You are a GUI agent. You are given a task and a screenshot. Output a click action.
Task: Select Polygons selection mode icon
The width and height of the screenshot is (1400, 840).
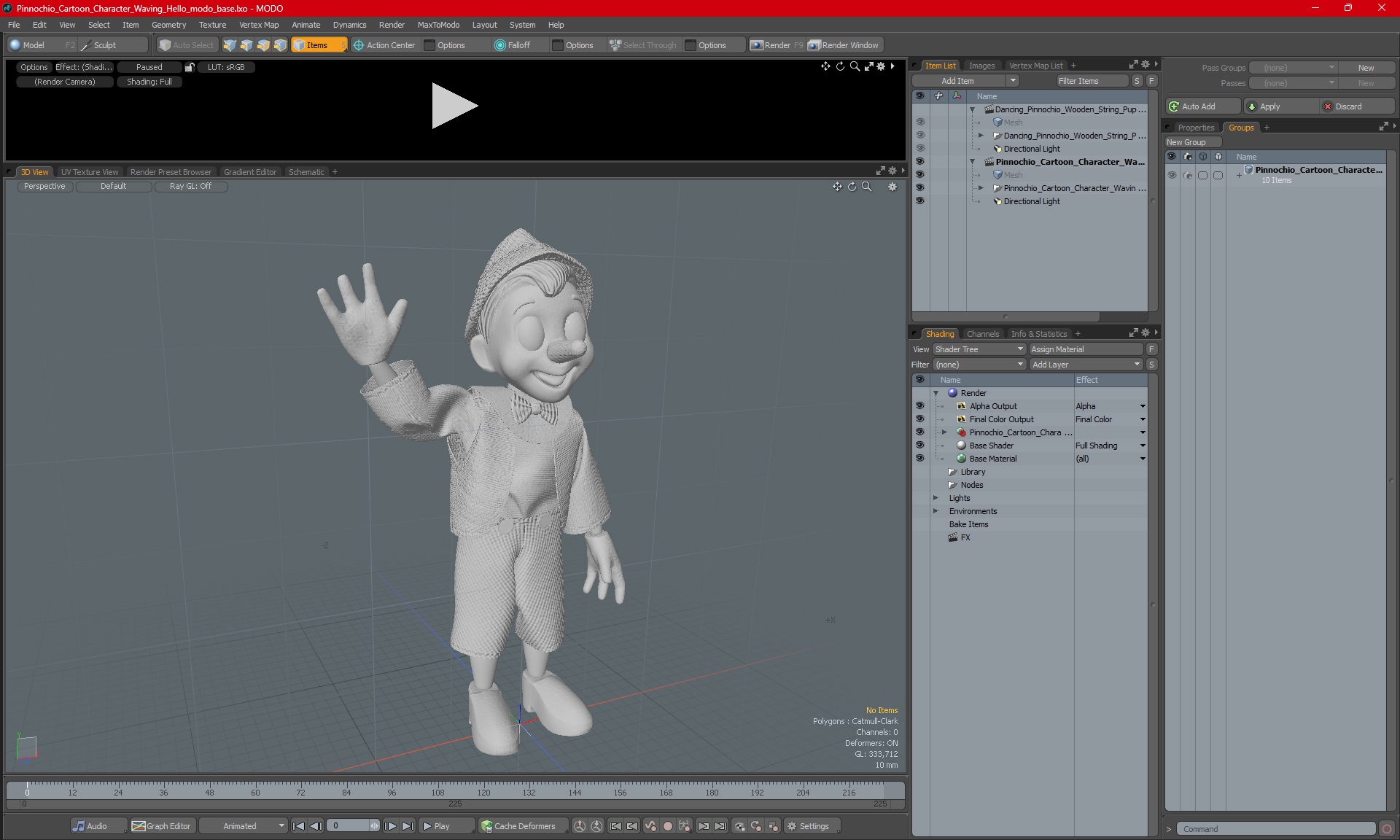pos(263,45)
